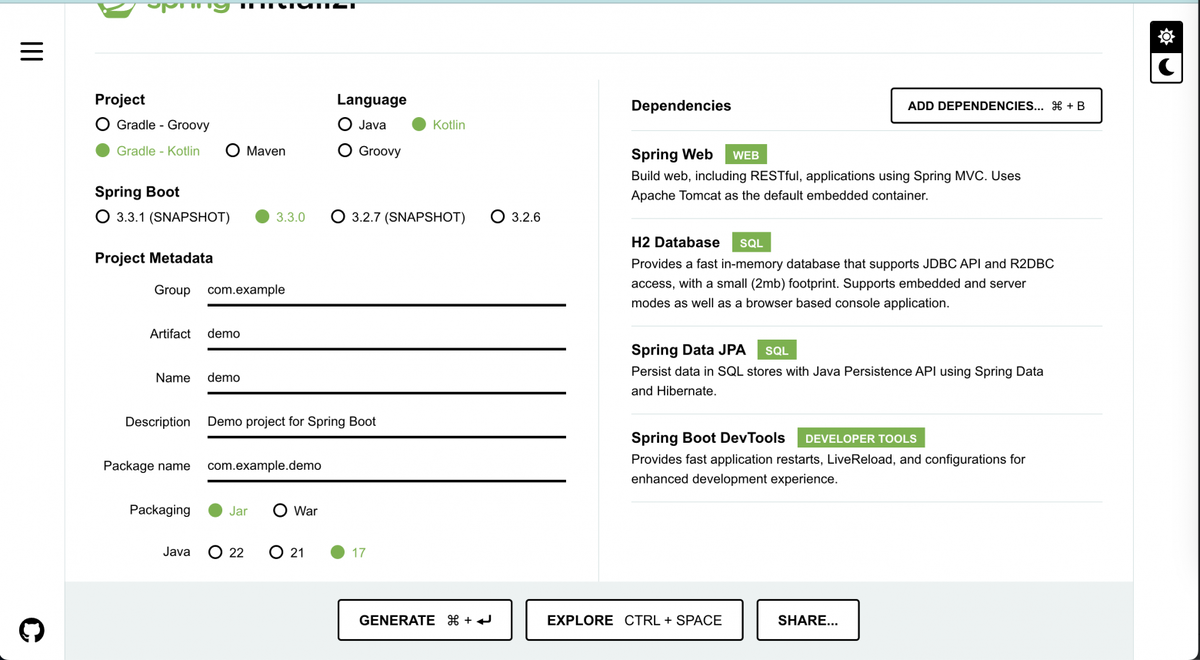
Task: Click the Project Metadata heading
Action: [154, 258]
